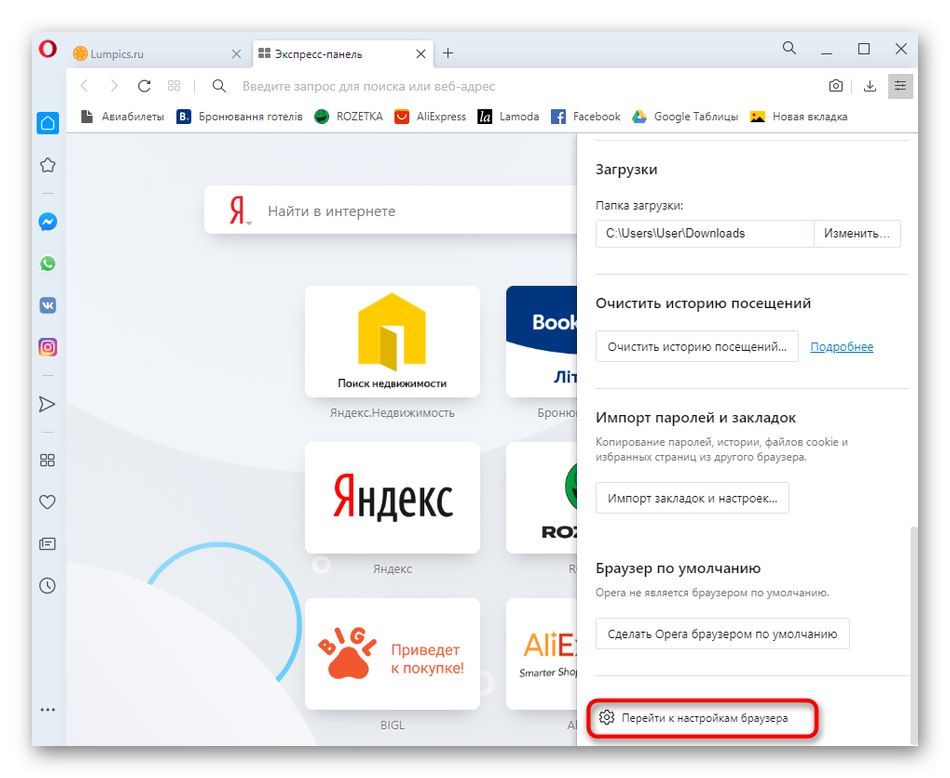Open the Новая вкладка bookmark

click(x=799, y=116)
